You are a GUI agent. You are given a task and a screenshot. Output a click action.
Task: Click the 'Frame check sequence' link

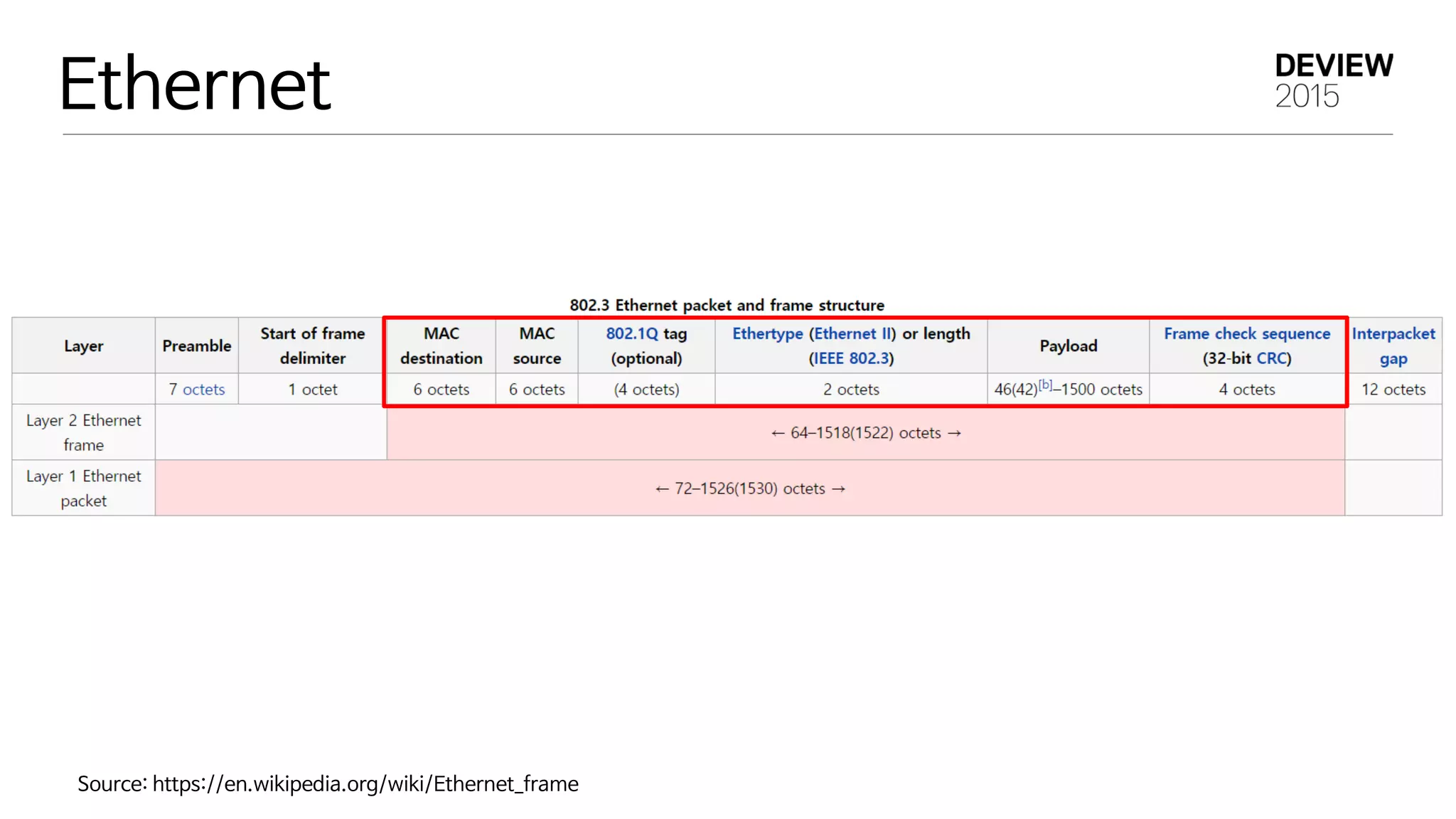1246,333
